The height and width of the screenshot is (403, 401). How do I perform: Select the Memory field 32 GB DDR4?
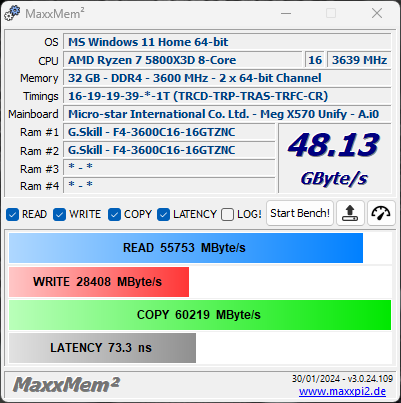[227, 78]
